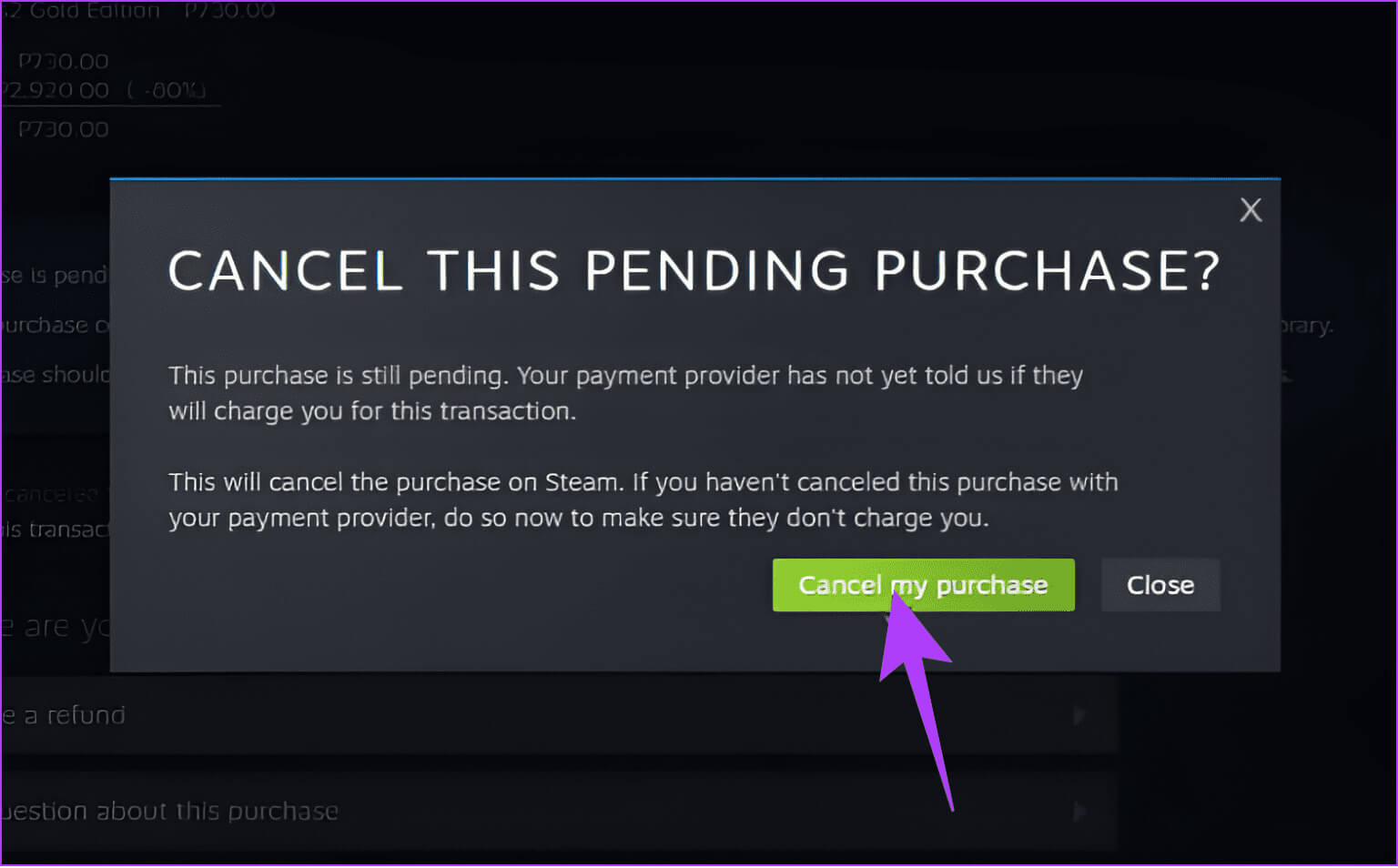Image resolution: width=1398 pixels, height=868 pixels.
Task: Click the 'This will cancel the purchase on Steam' paragraph
Action: click(x=643, y=500)
